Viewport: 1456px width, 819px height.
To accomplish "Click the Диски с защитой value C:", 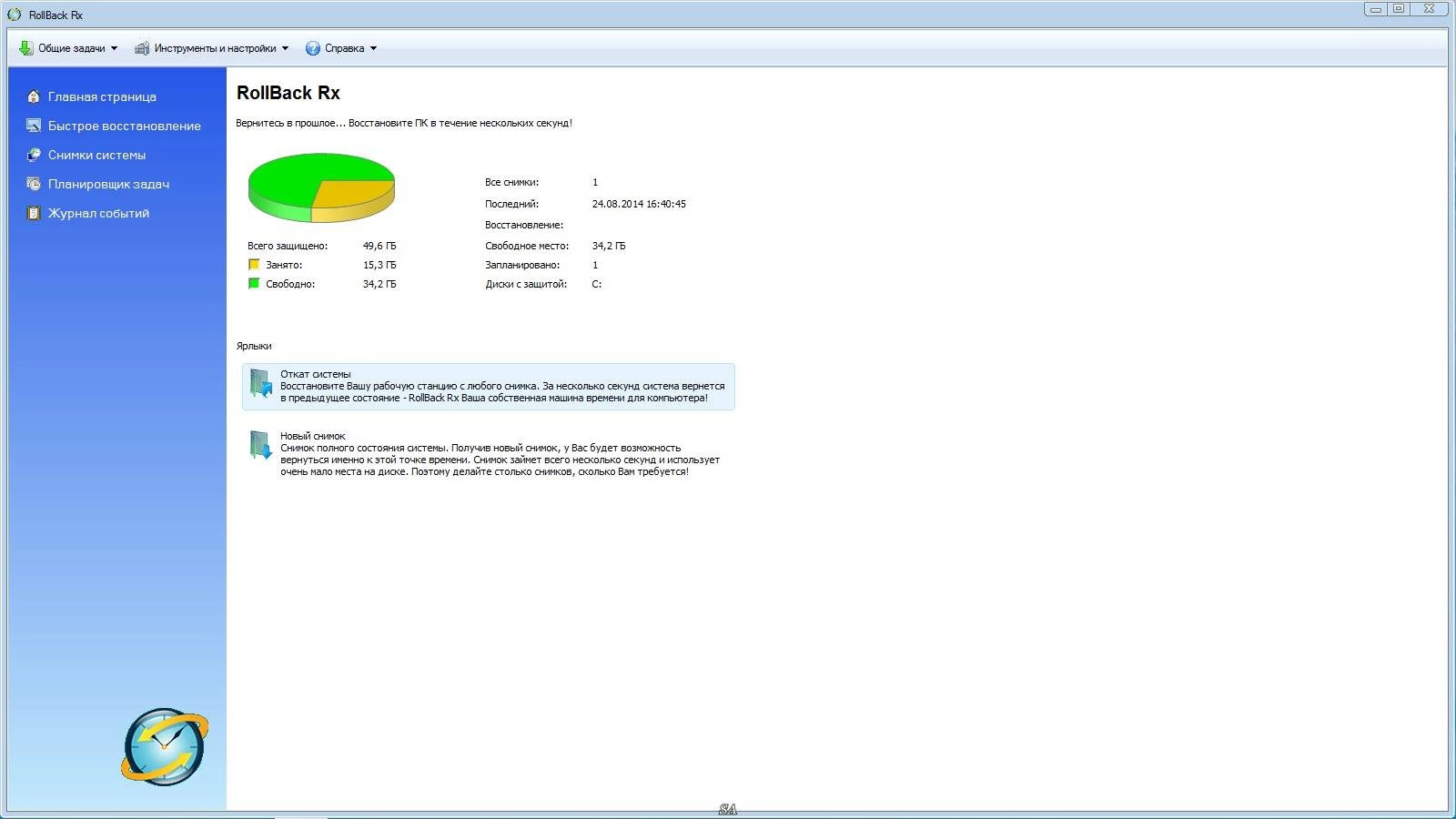I will point(597,284).
